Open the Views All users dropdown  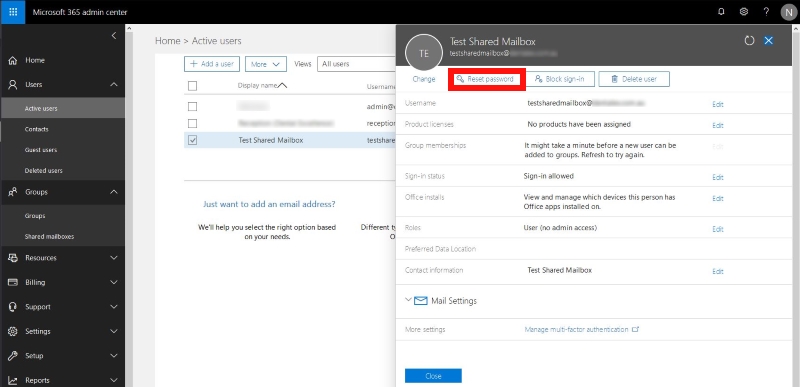357,64
